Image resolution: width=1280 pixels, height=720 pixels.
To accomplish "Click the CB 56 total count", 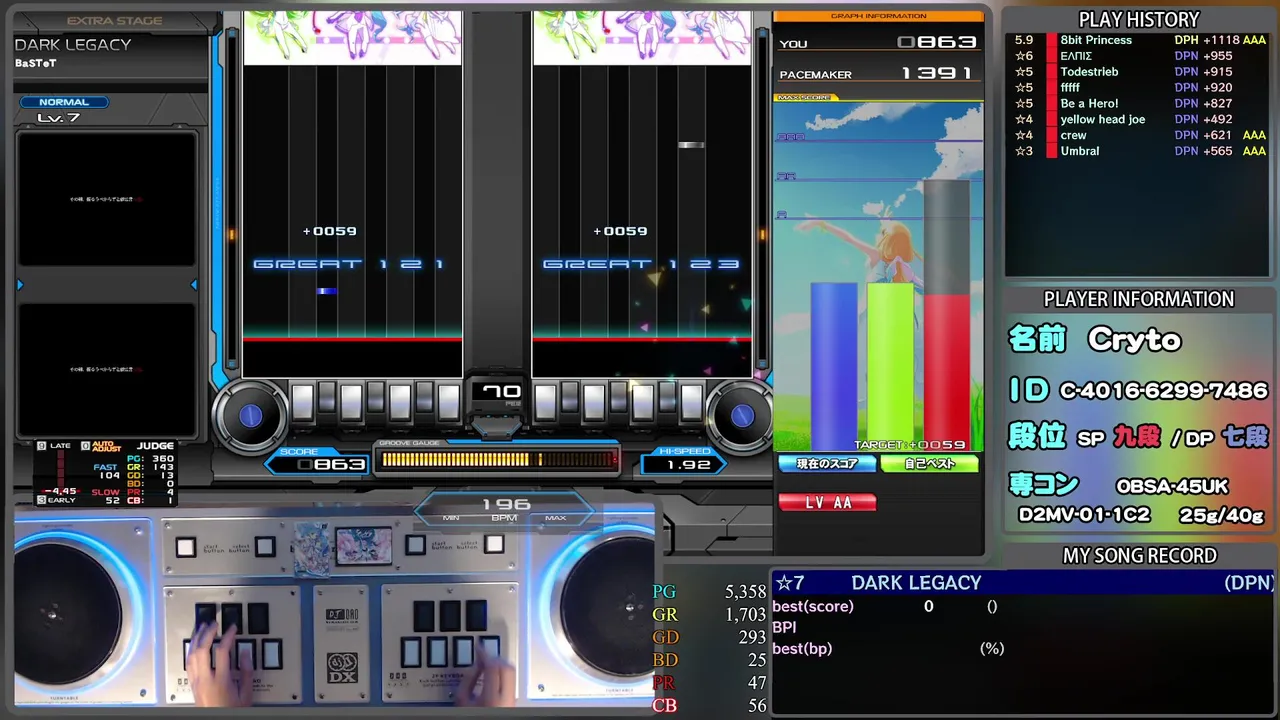I will 710,706.
